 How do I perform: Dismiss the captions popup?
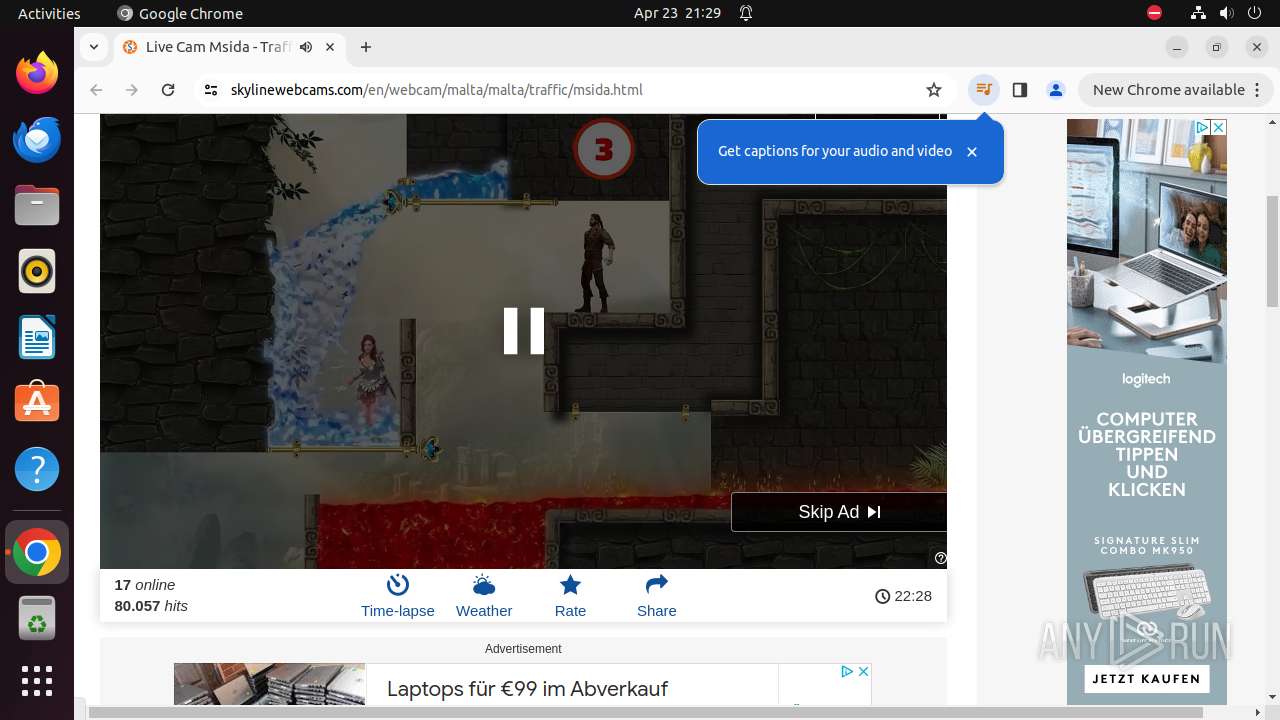[971, 152]
